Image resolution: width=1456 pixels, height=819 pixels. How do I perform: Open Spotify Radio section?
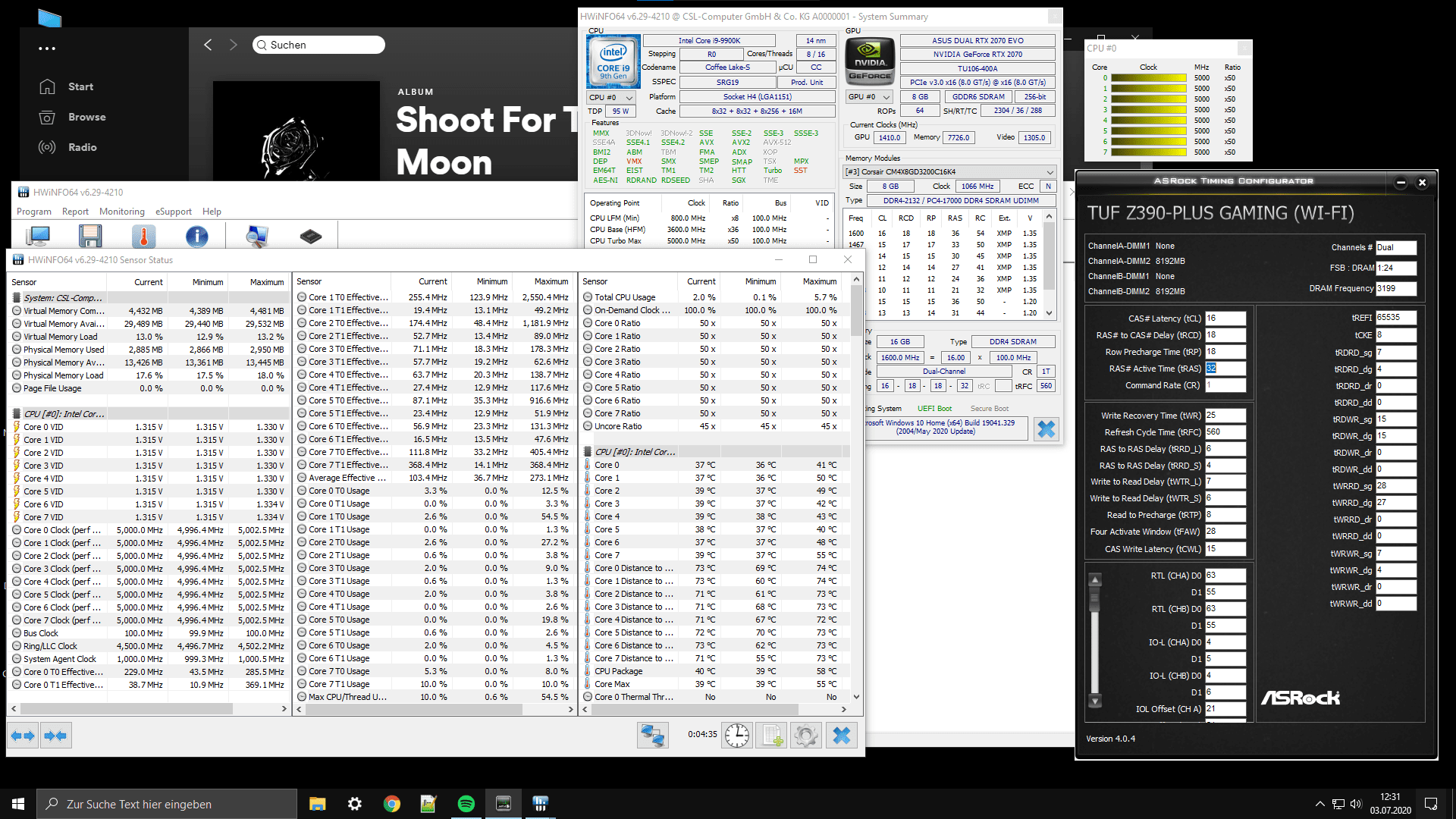tap(68, 147)
